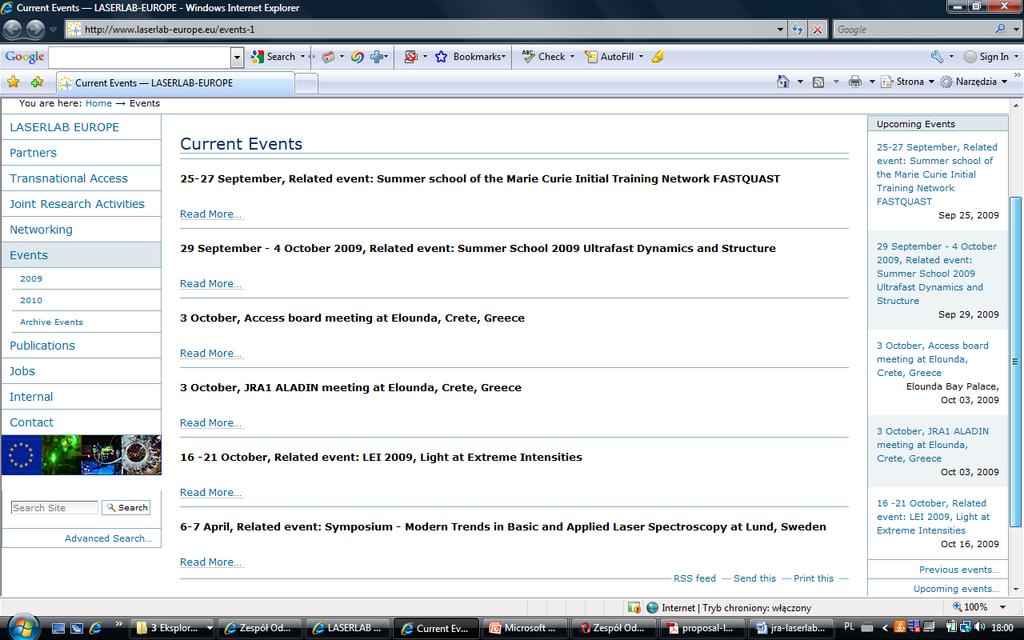Image resolution: width=1024 pixels, height=640 pixels.
Task: Open the Google Toolbar wrench settings
Action: tap(937, 57)
